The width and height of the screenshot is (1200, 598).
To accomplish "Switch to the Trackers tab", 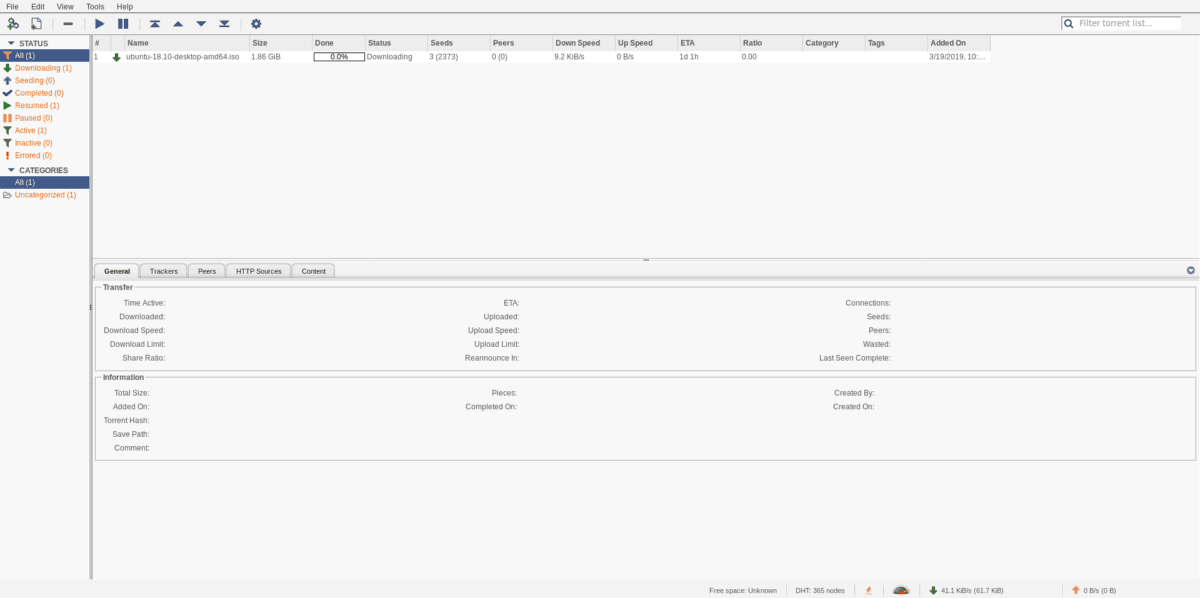I will (x=163, y=270).
